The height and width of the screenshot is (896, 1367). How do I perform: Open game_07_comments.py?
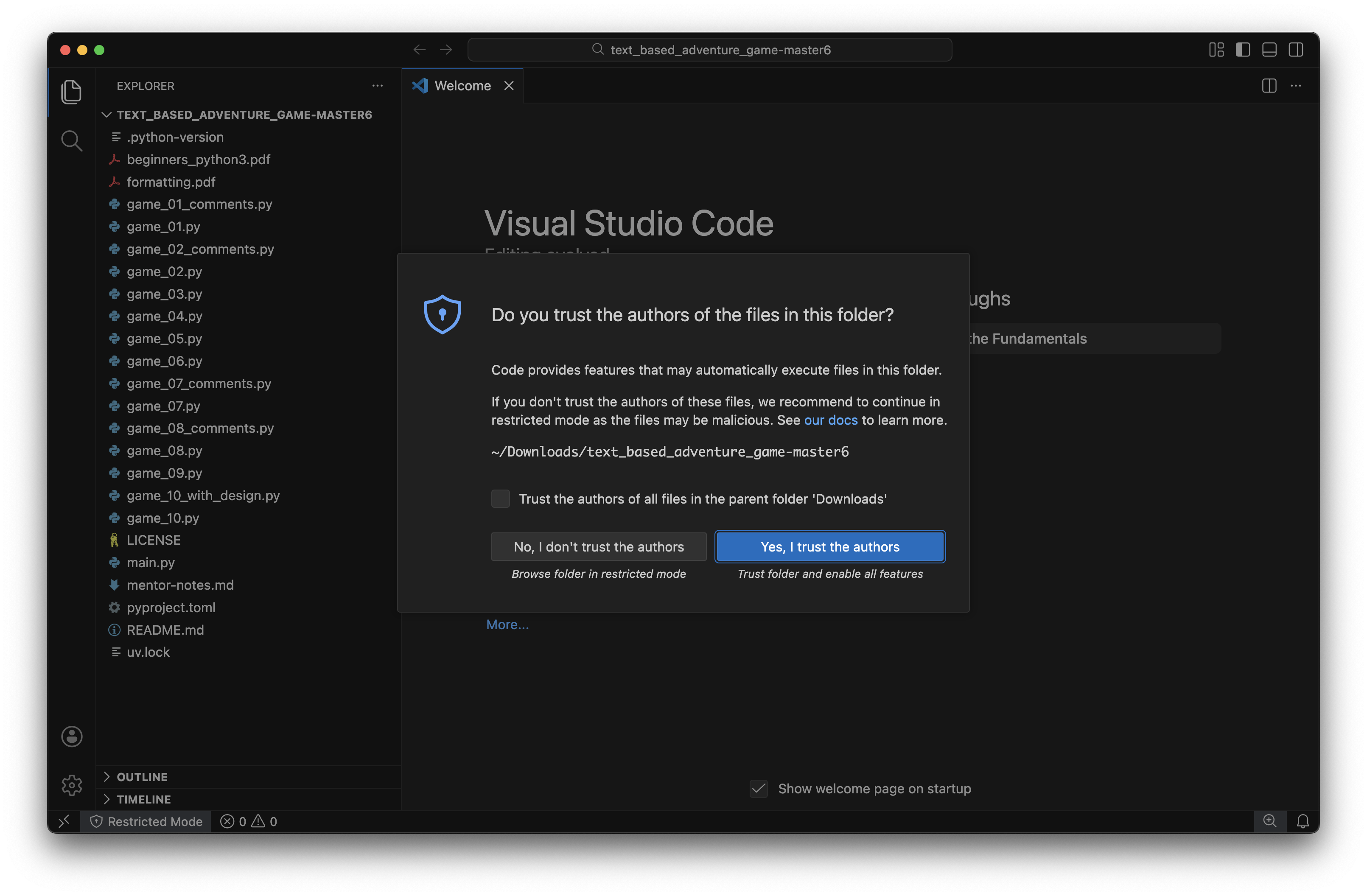[248, 384]
